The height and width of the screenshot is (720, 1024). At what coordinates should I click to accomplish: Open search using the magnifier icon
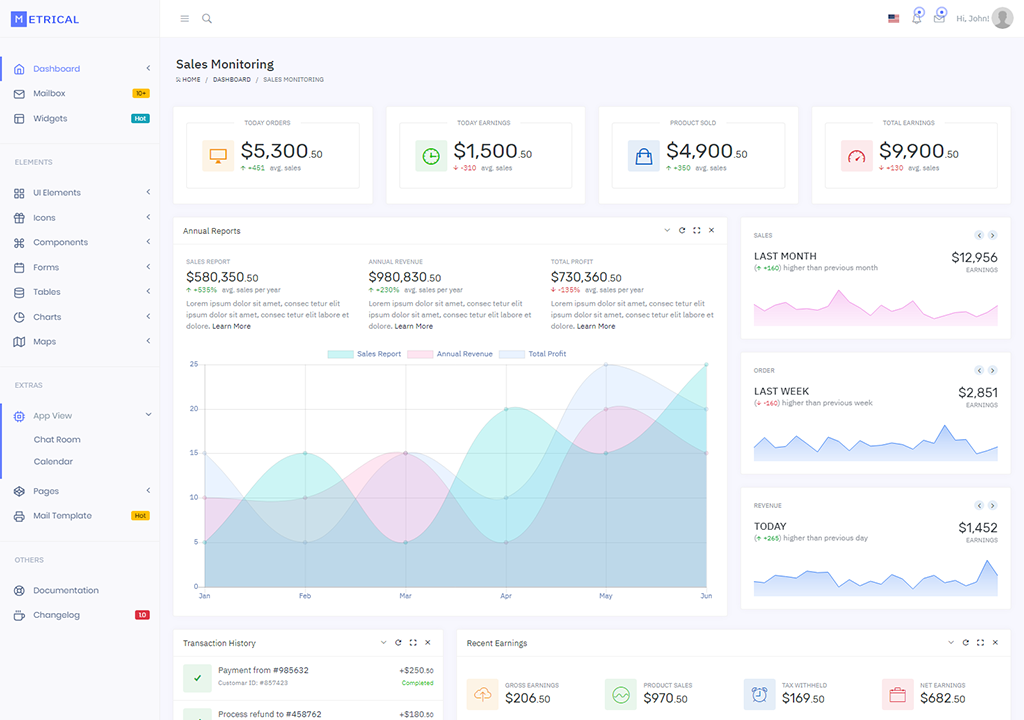[207, 19]
